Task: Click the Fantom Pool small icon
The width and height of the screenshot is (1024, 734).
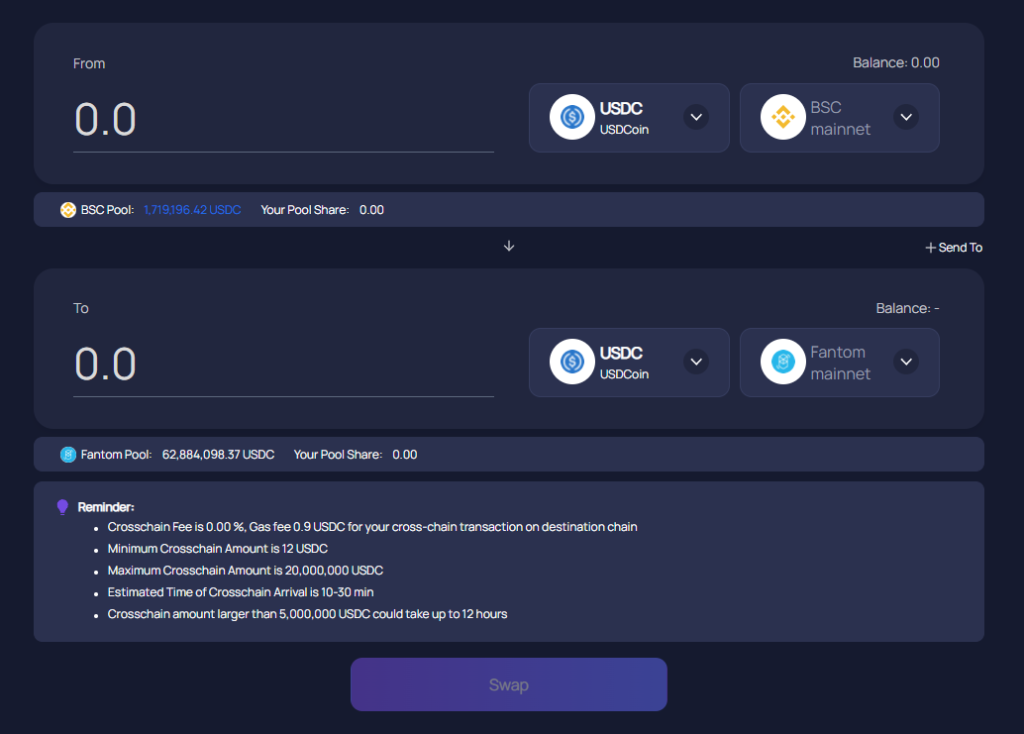Action: click(68, 455)
